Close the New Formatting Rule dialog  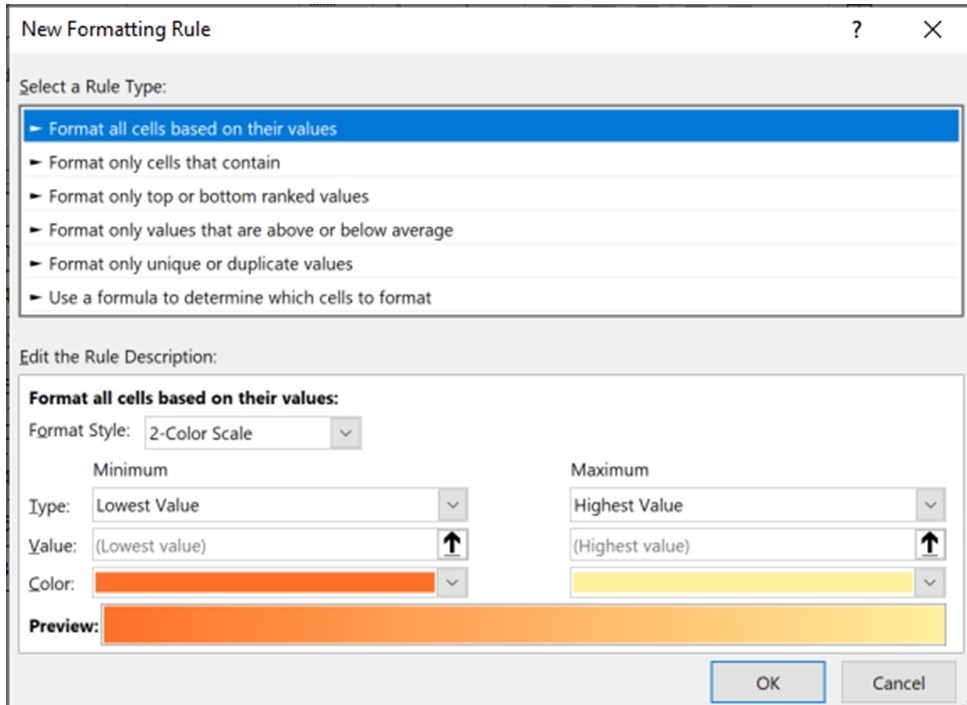[932, 30]
